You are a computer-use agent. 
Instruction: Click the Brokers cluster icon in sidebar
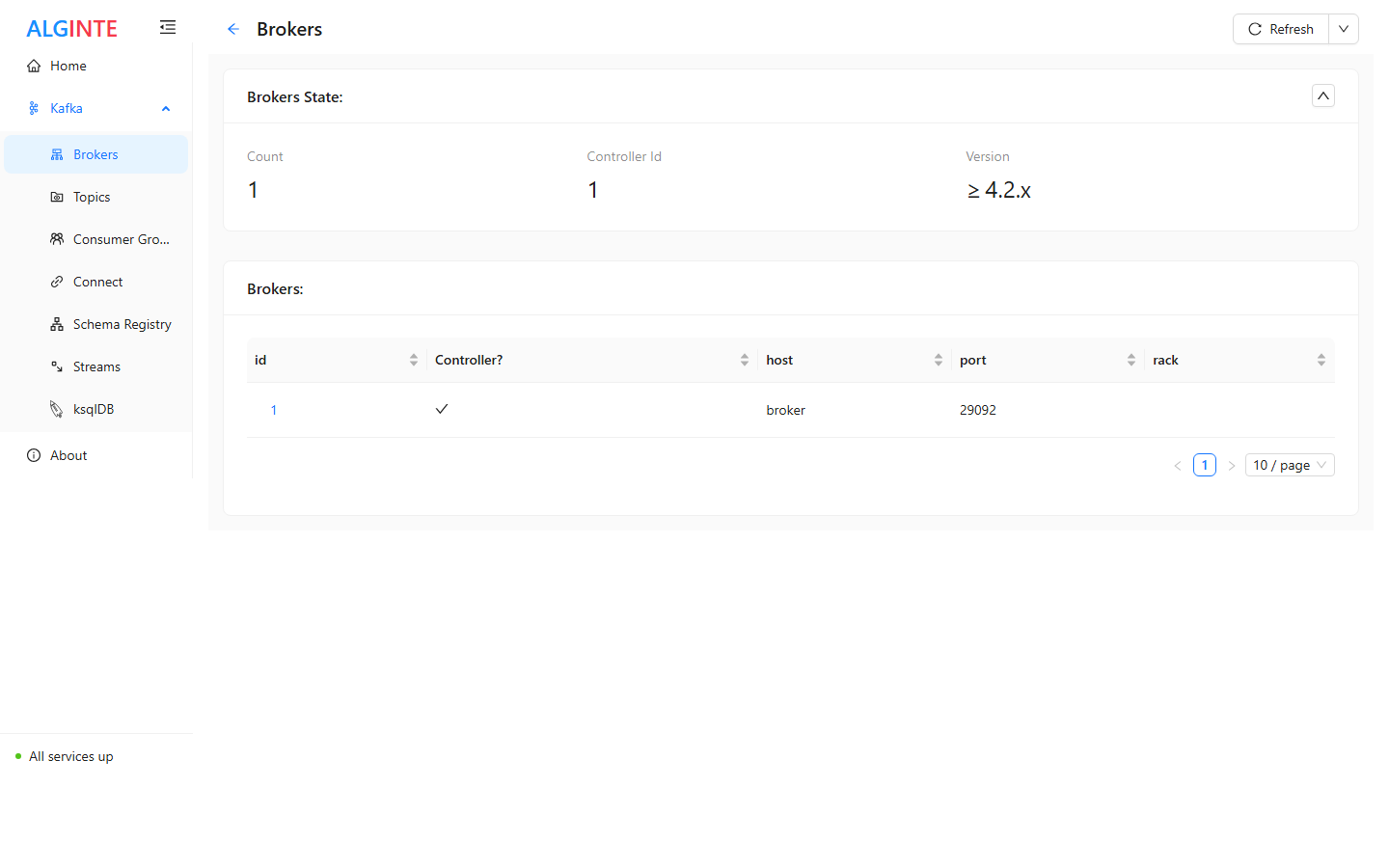pos(57,154)
